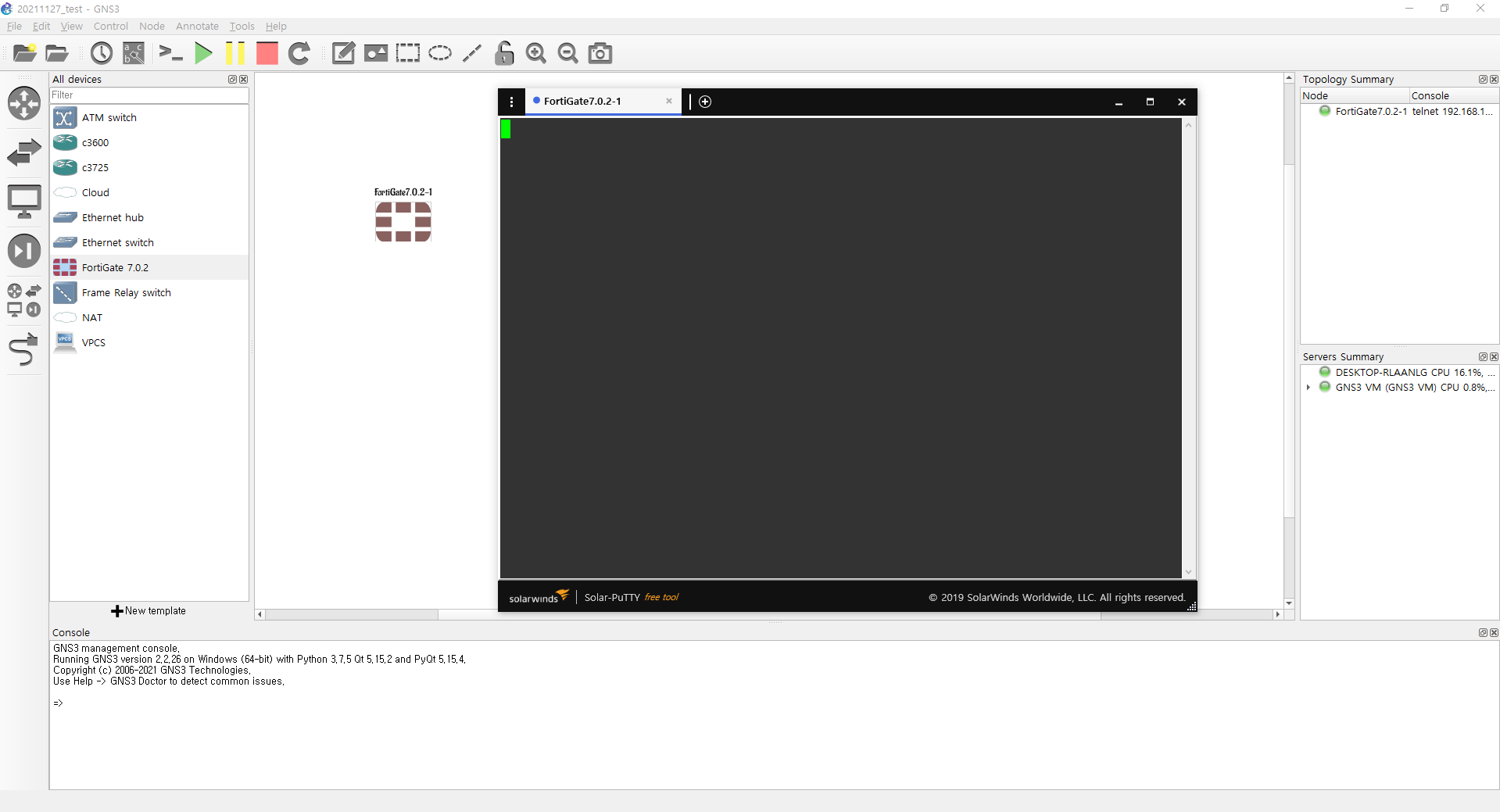Select Ethernet hub in device list
The width and height of the screenshot is (1500, 812).
pyautogui.click(x=149, y=217)
